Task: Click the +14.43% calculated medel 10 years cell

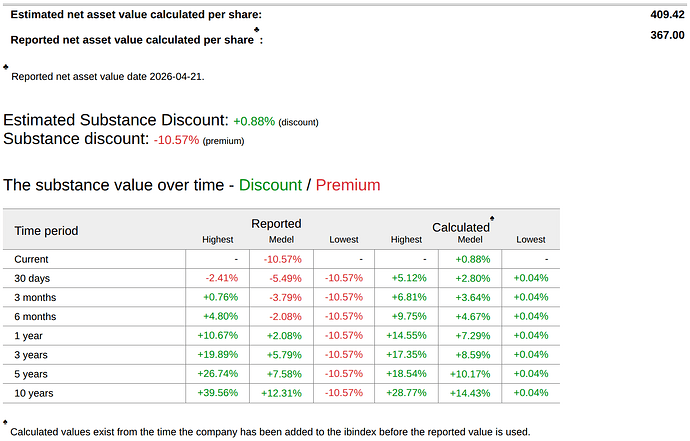Action: (470, 393)
